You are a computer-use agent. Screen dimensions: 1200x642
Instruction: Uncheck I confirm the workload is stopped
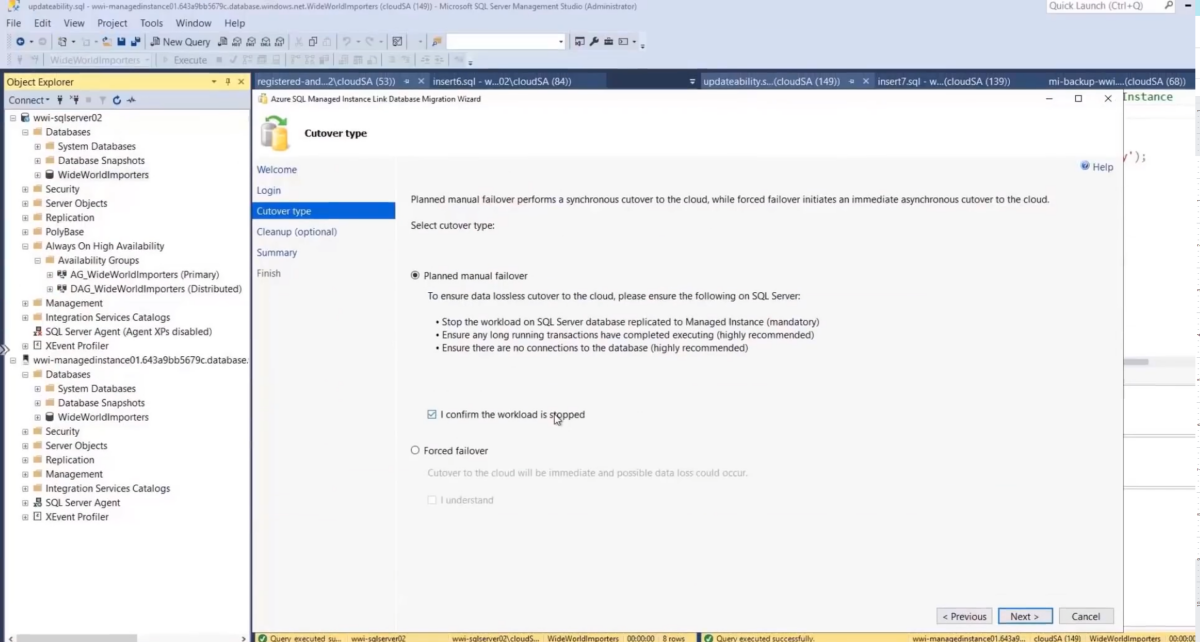pyautogui.click(x=432, y=414)
